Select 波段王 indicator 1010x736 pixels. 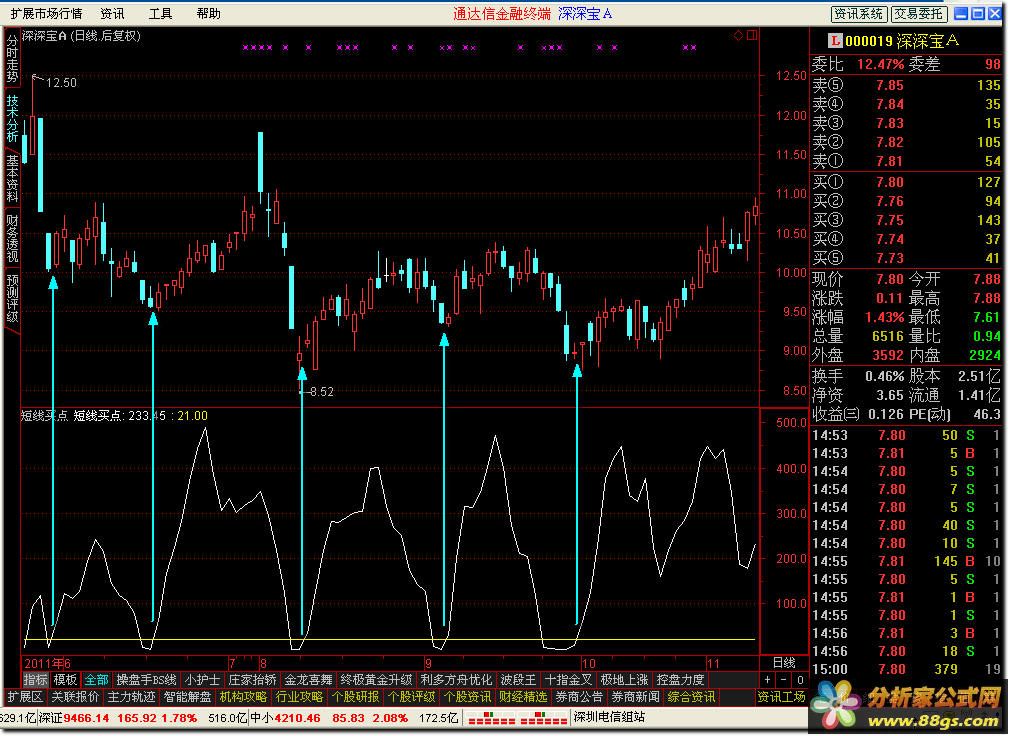pos(519,679)
